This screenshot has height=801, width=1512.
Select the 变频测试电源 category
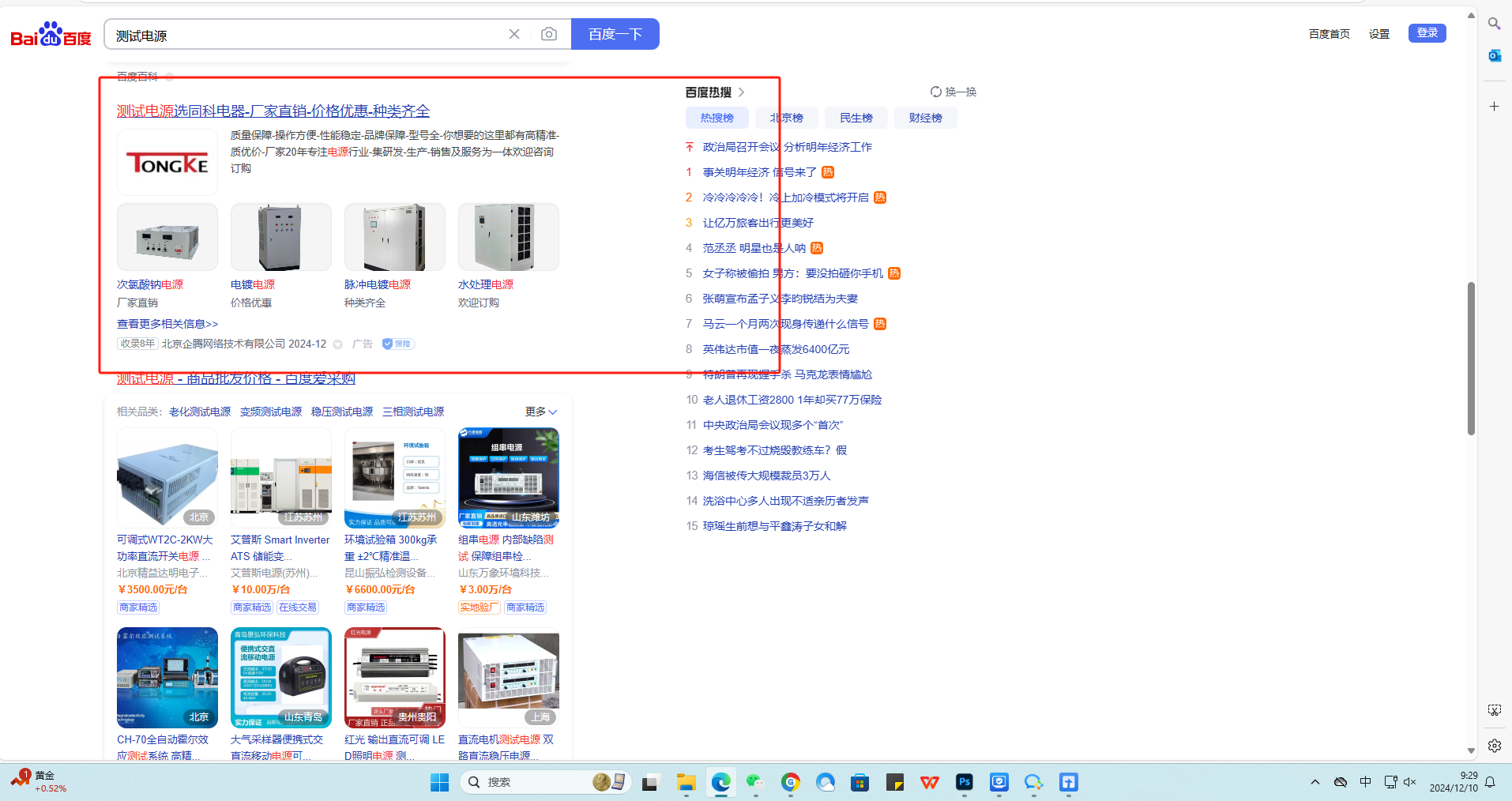[271, 412]
